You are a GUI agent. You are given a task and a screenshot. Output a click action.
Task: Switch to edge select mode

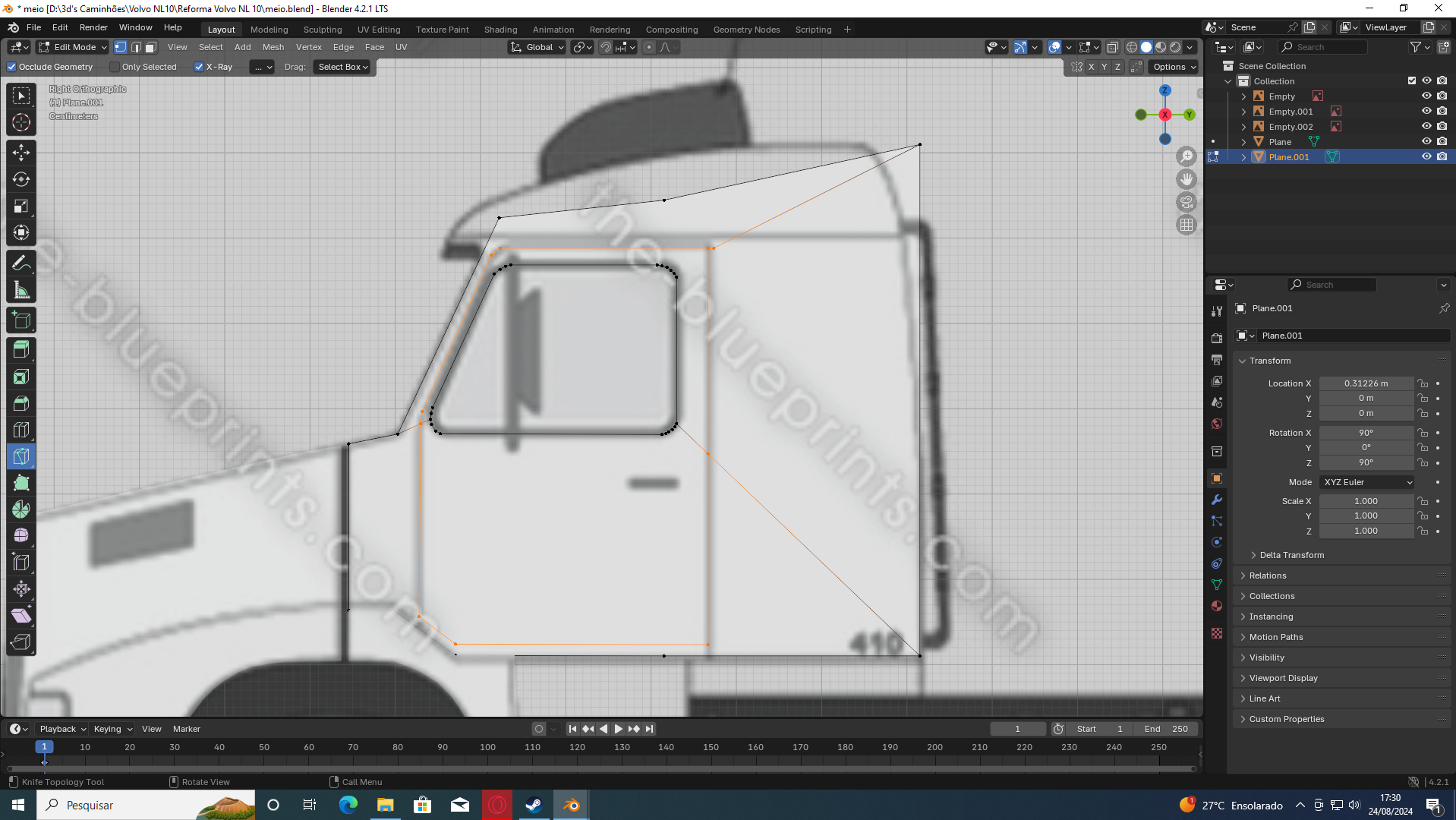click(x=136, y=47)
